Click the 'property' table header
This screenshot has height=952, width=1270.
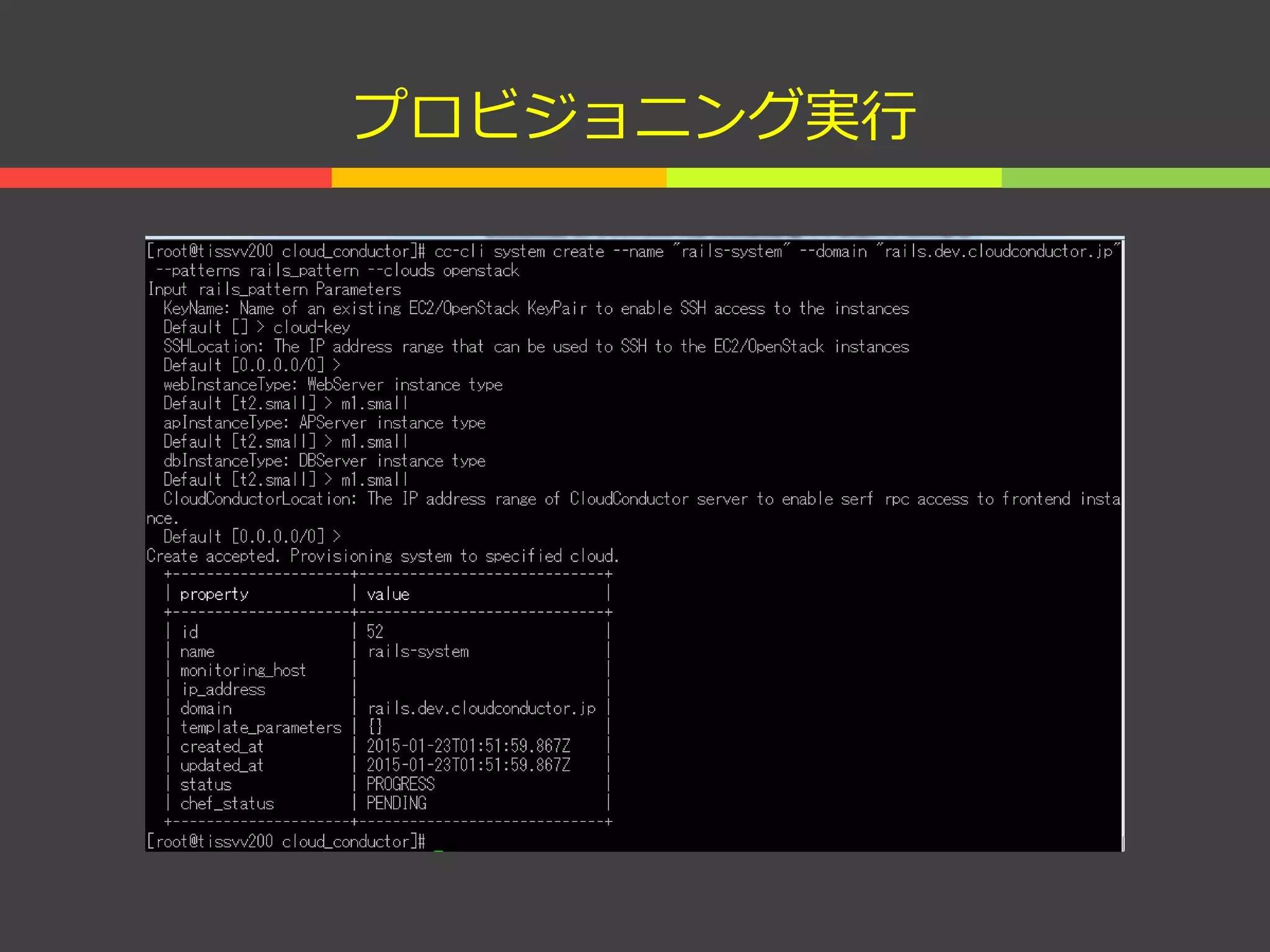pos(214,594)
